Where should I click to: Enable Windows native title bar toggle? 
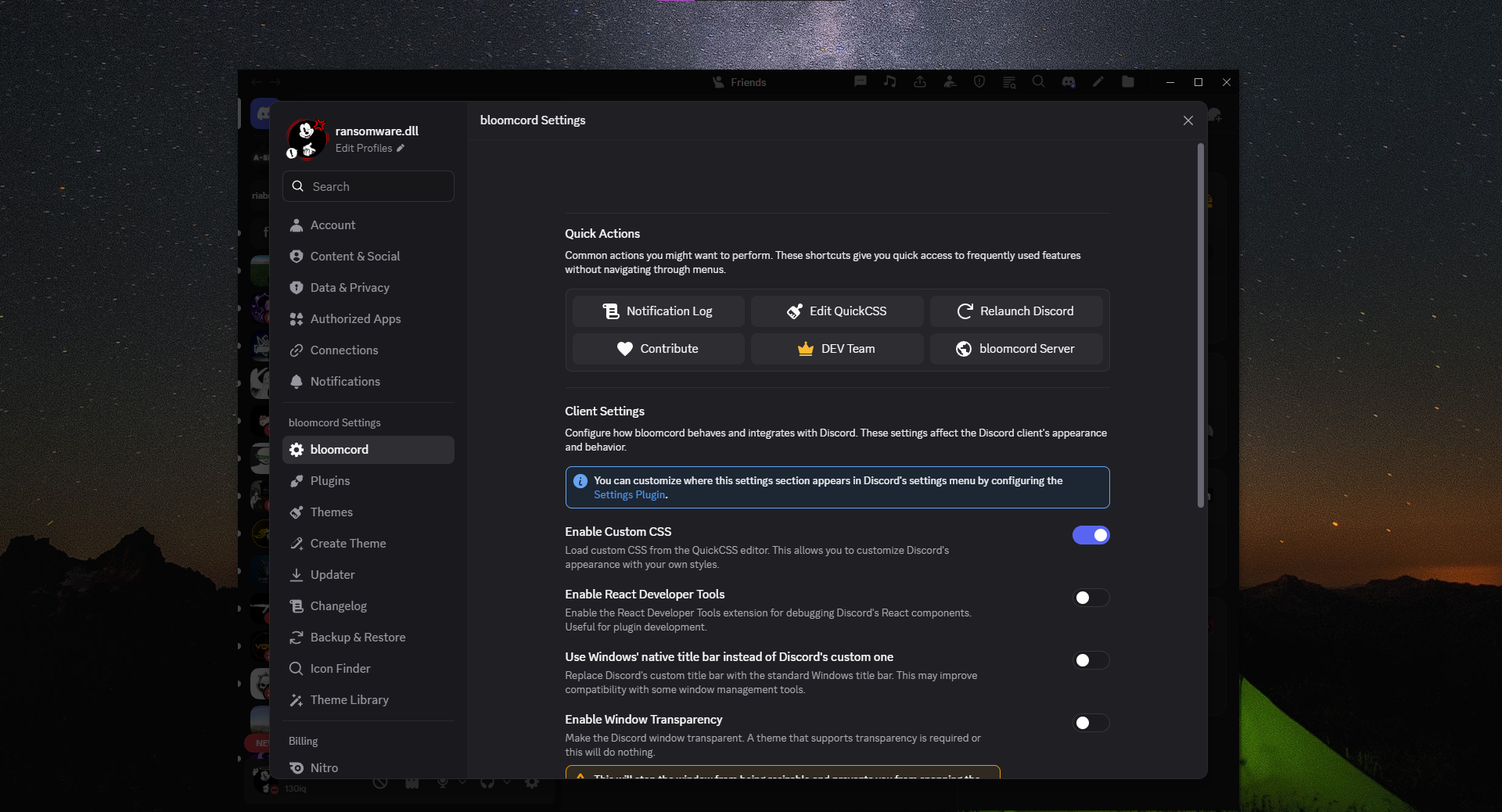click(x=1091, y=660)
